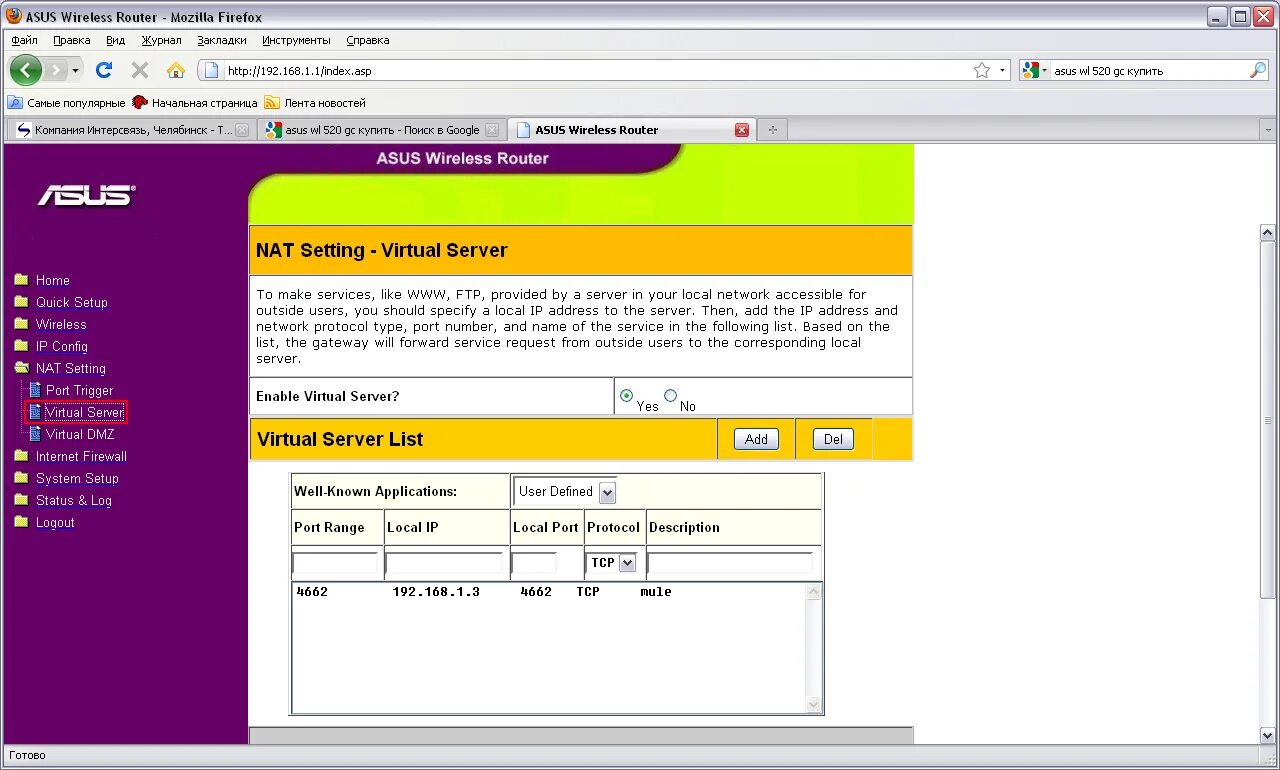Open the Правка menu
The width and height of the screenshot is (1280, 770).
(72, 40)
